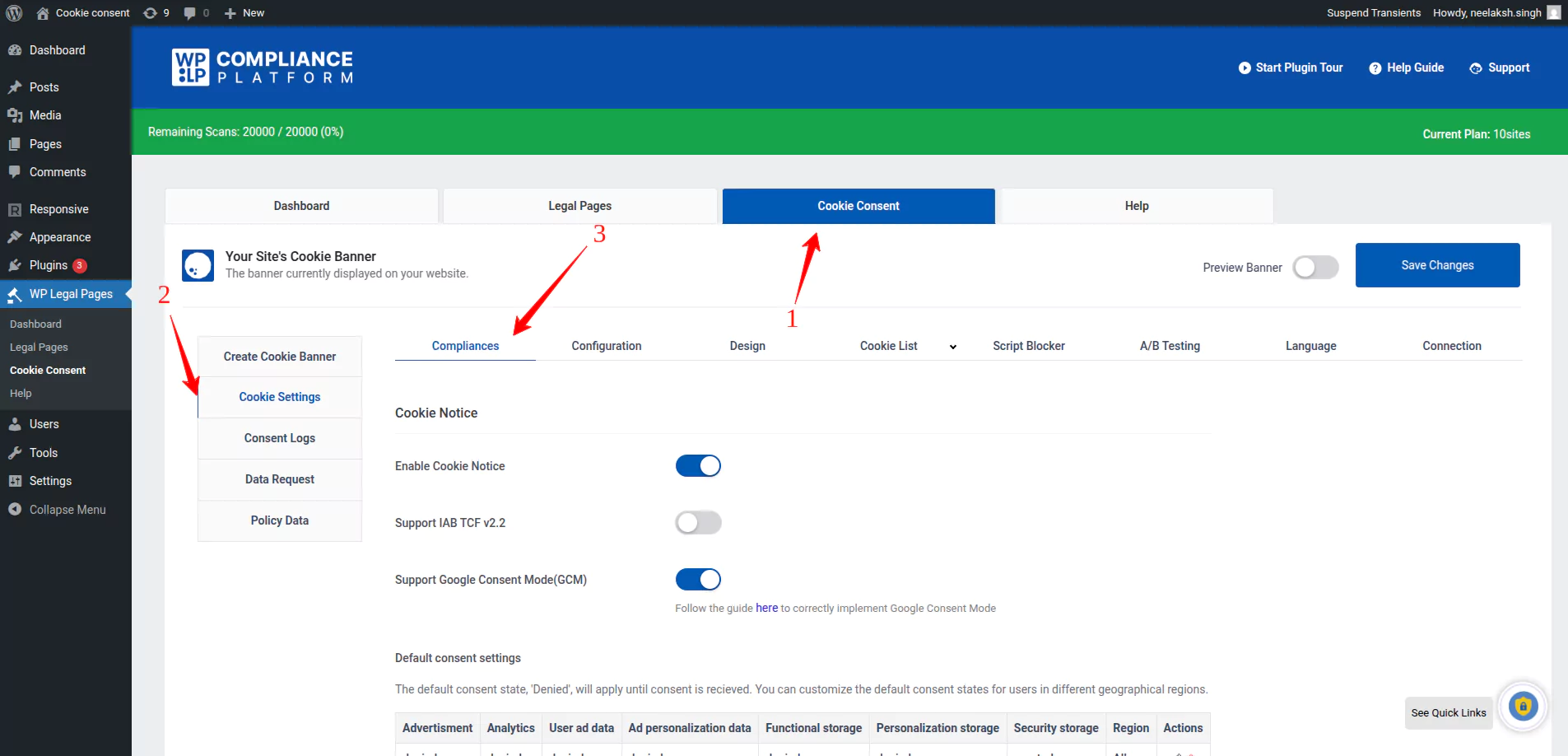Toggle the Preview Banner switch
1568x756 pixels.
coord(1314,267)
